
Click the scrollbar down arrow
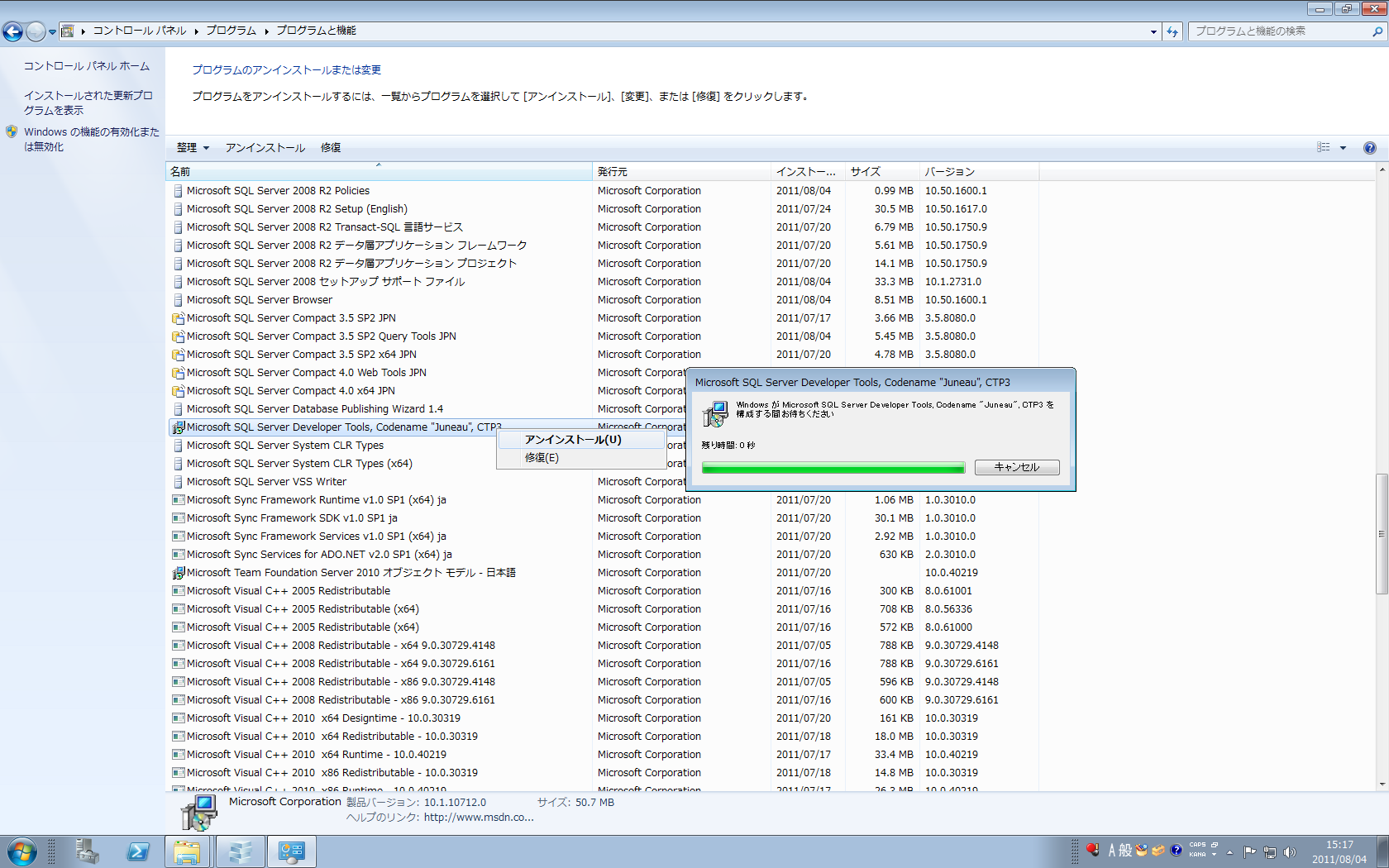(1381, 785)
